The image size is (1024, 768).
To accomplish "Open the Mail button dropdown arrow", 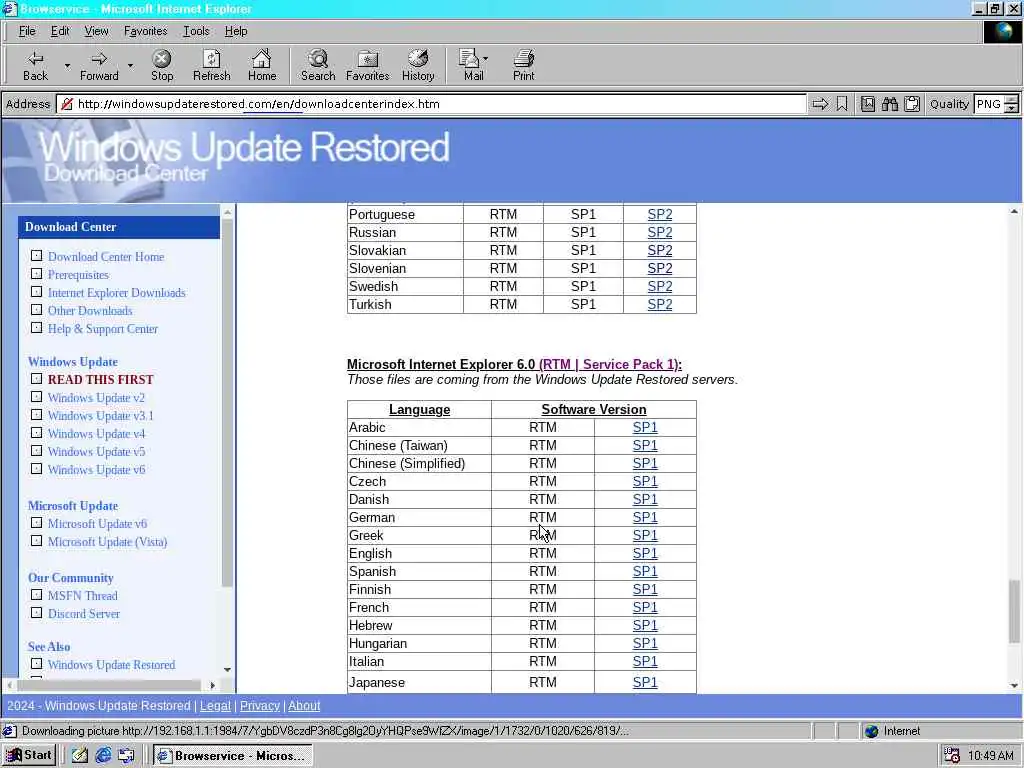I will tap(485, 59).
